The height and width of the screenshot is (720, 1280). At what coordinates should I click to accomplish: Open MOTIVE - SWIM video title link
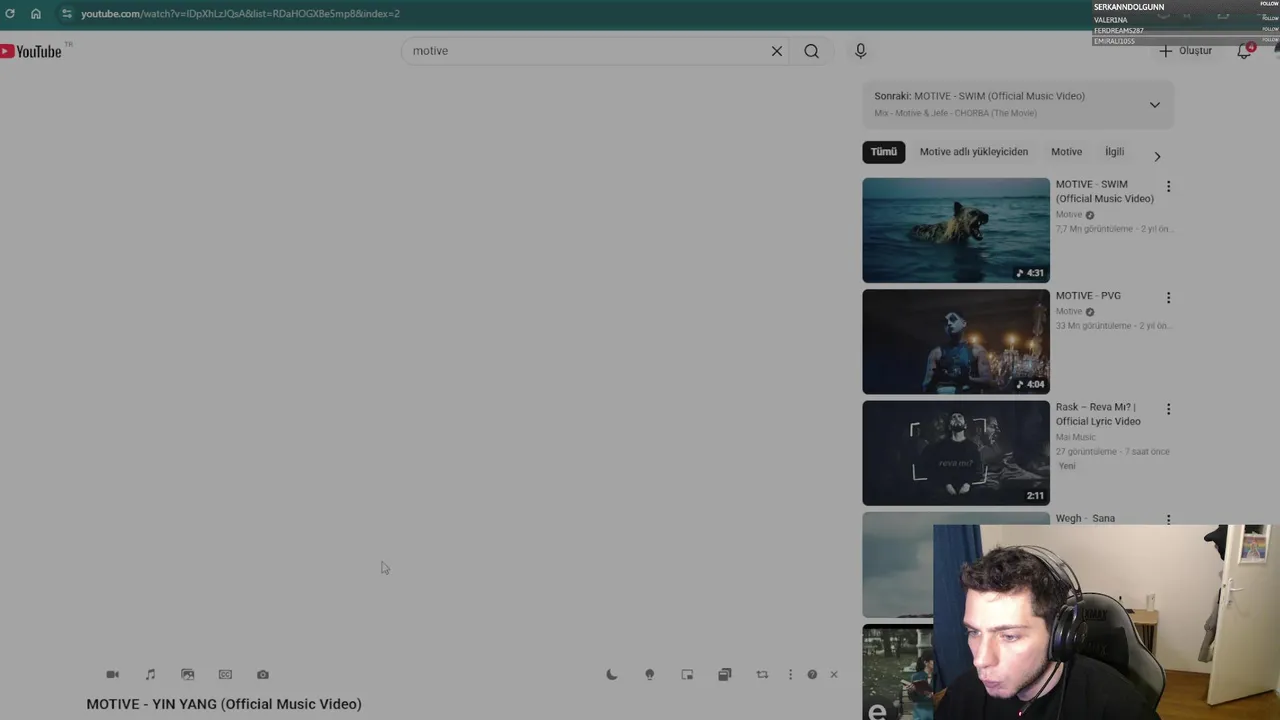point(1105,191)
